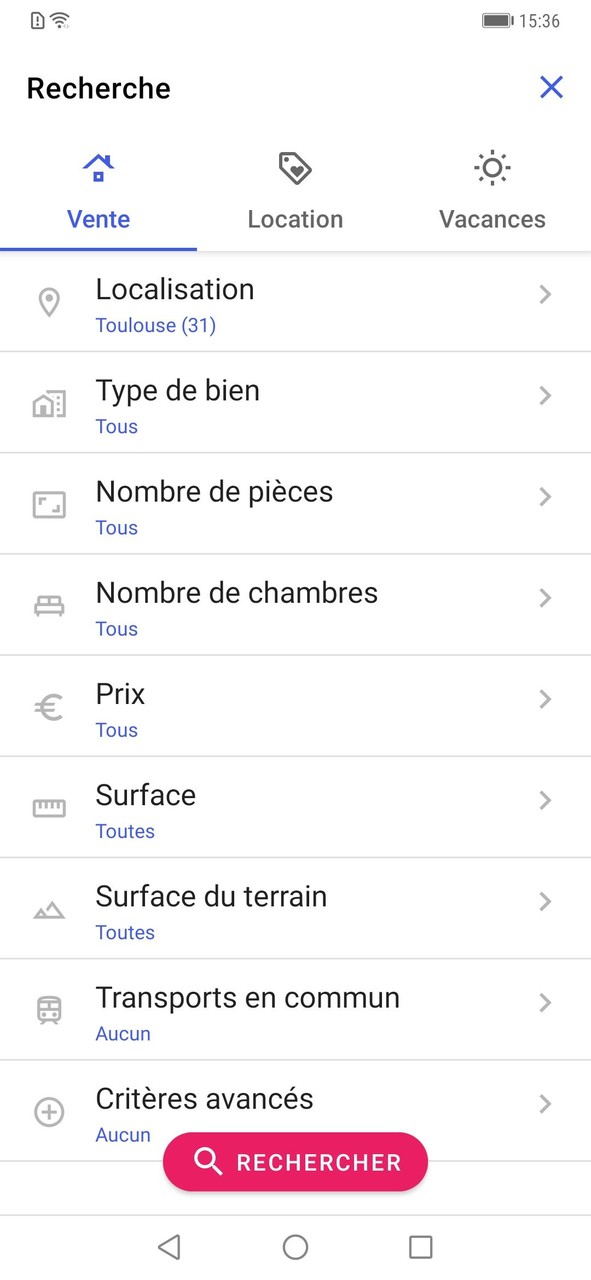Click the Vacances sun icon
Viewport: 591px width, 1280px height.
tap(492, 166)
